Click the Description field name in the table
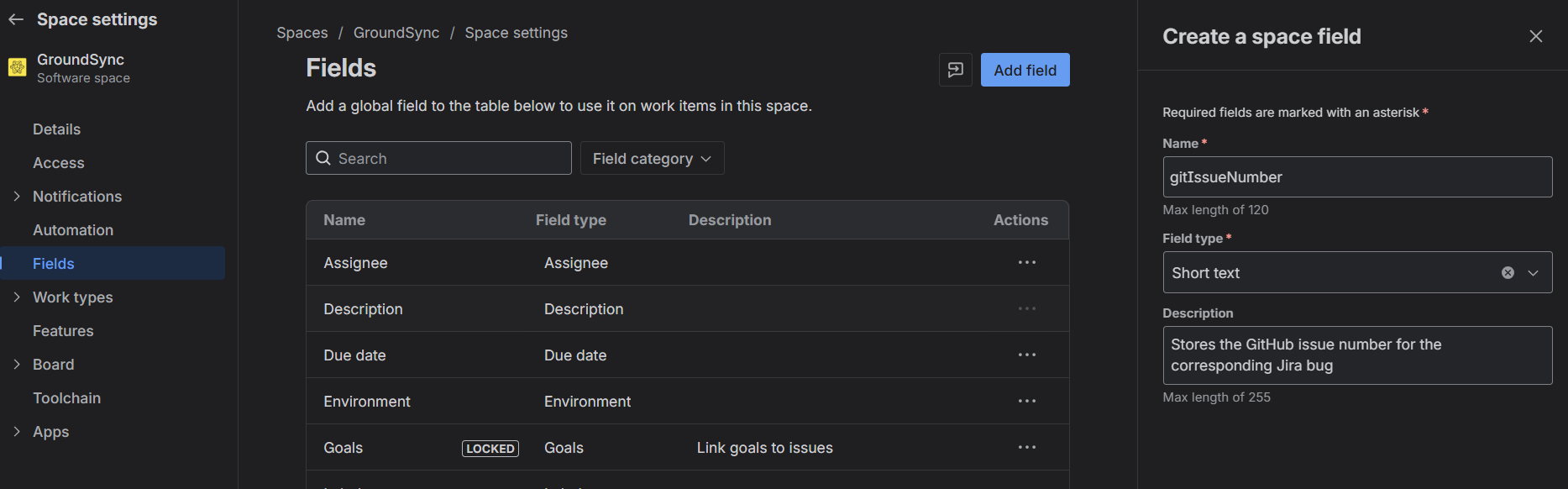Image resolution: width=1568 pixels, height=489 pixels. [363, 309]
